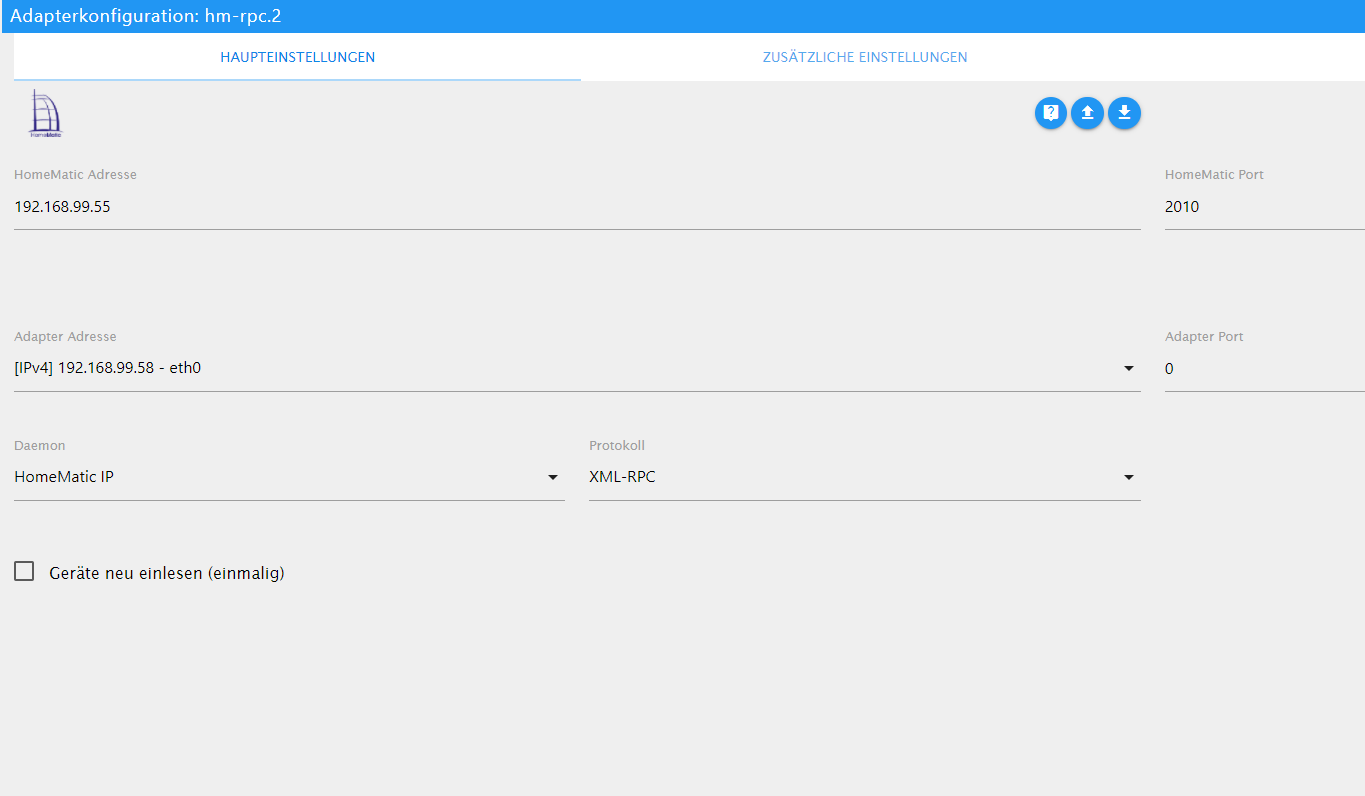Click the HomeMatic Port field label
The width and height of the screenshot is (1365, 796).
tap(1214, 174)
